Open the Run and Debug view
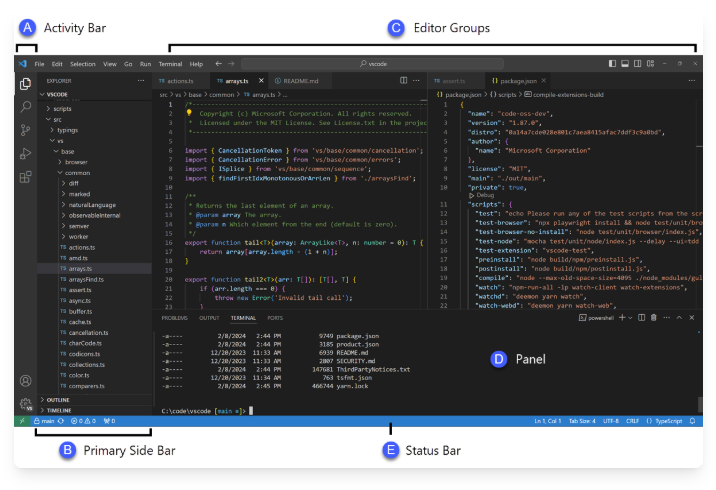Screen dimensions: 716x490 pos(26,154)
